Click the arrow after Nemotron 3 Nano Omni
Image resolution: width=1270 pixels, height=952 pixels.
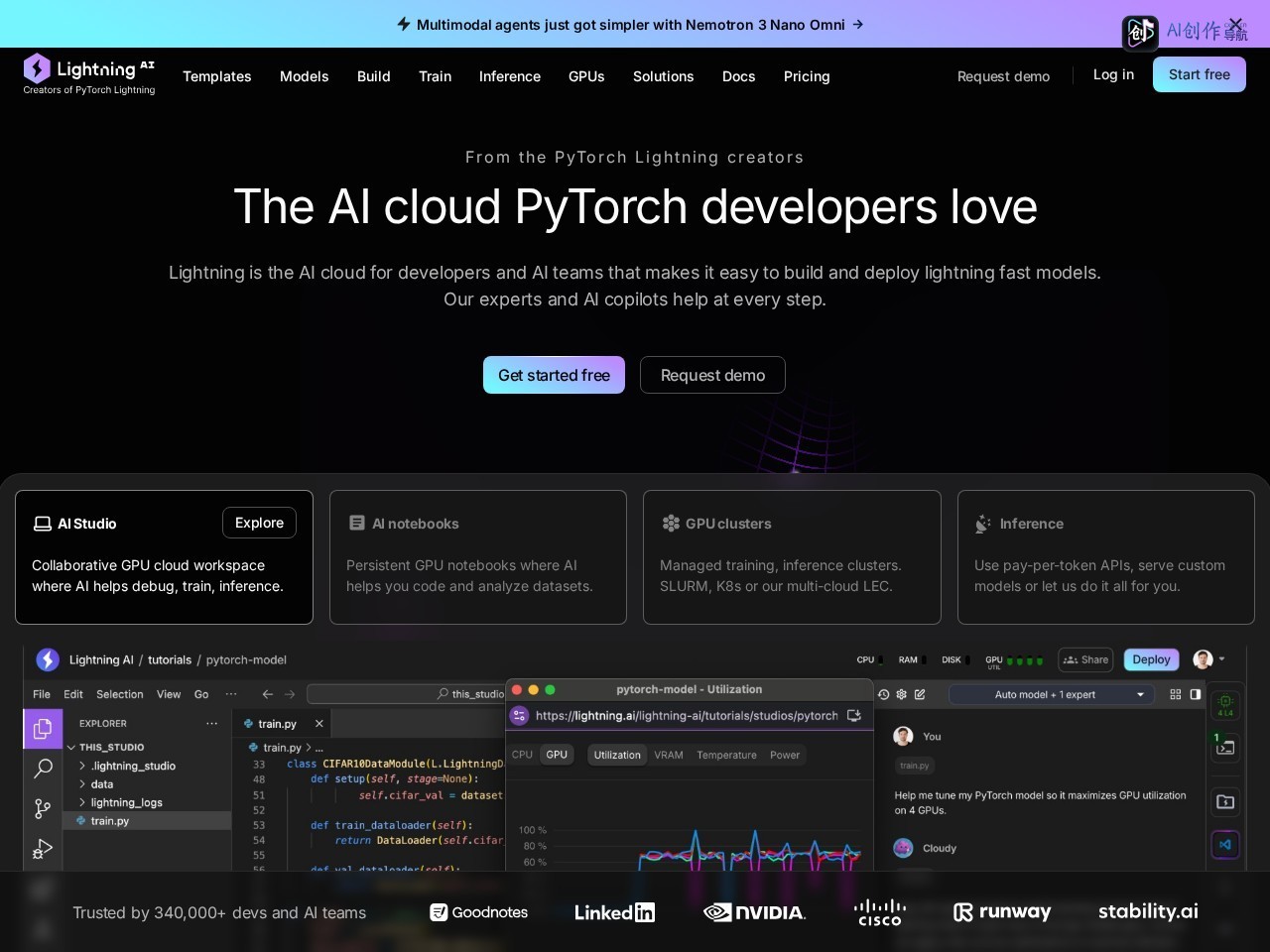(858, 24)
